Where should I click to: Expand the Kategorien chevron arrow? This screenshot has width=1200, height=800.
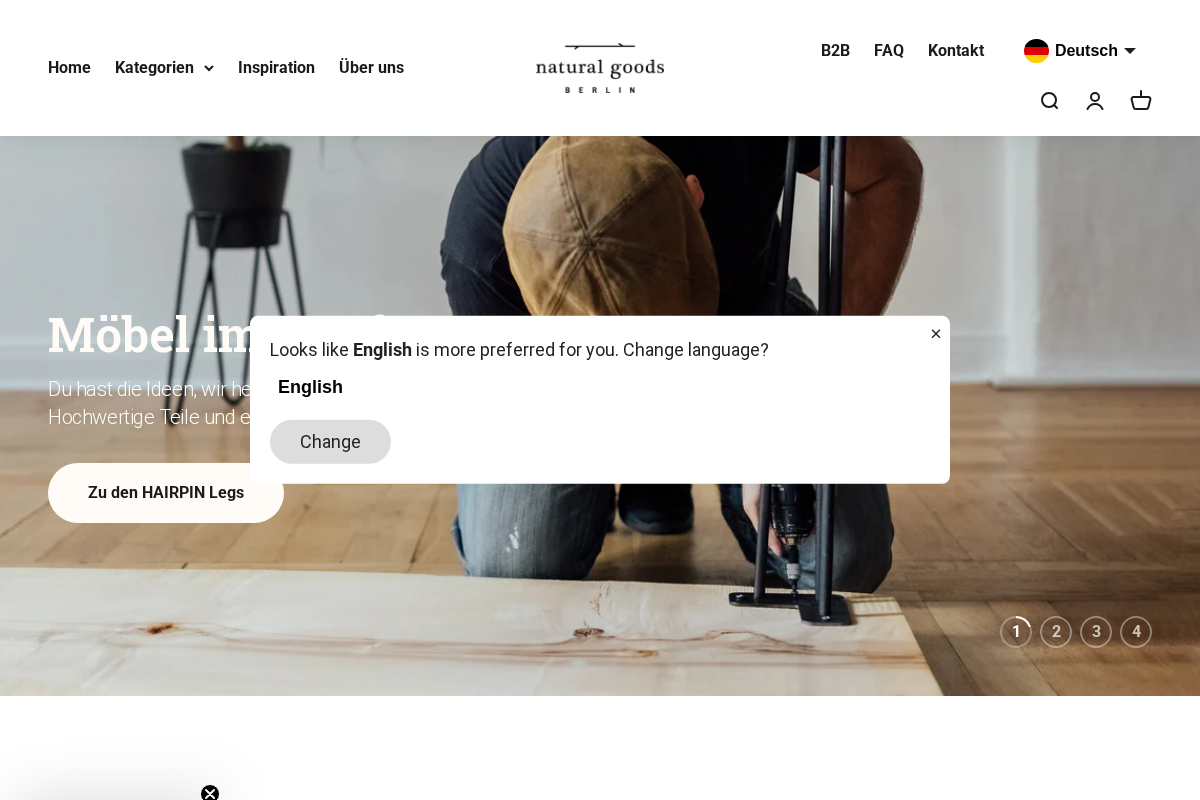(209, 68)
